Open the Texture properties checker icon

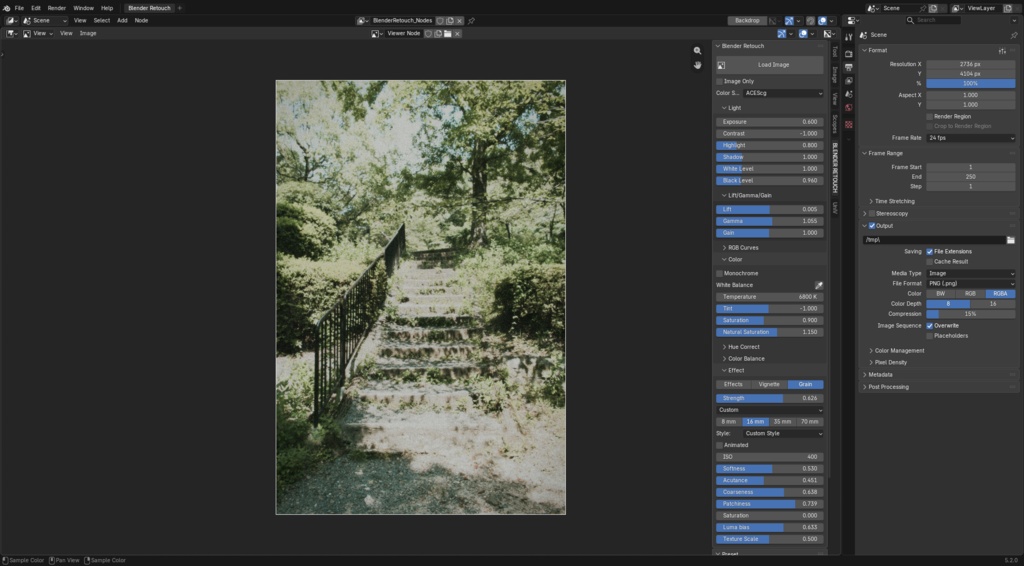coord(848,124)
